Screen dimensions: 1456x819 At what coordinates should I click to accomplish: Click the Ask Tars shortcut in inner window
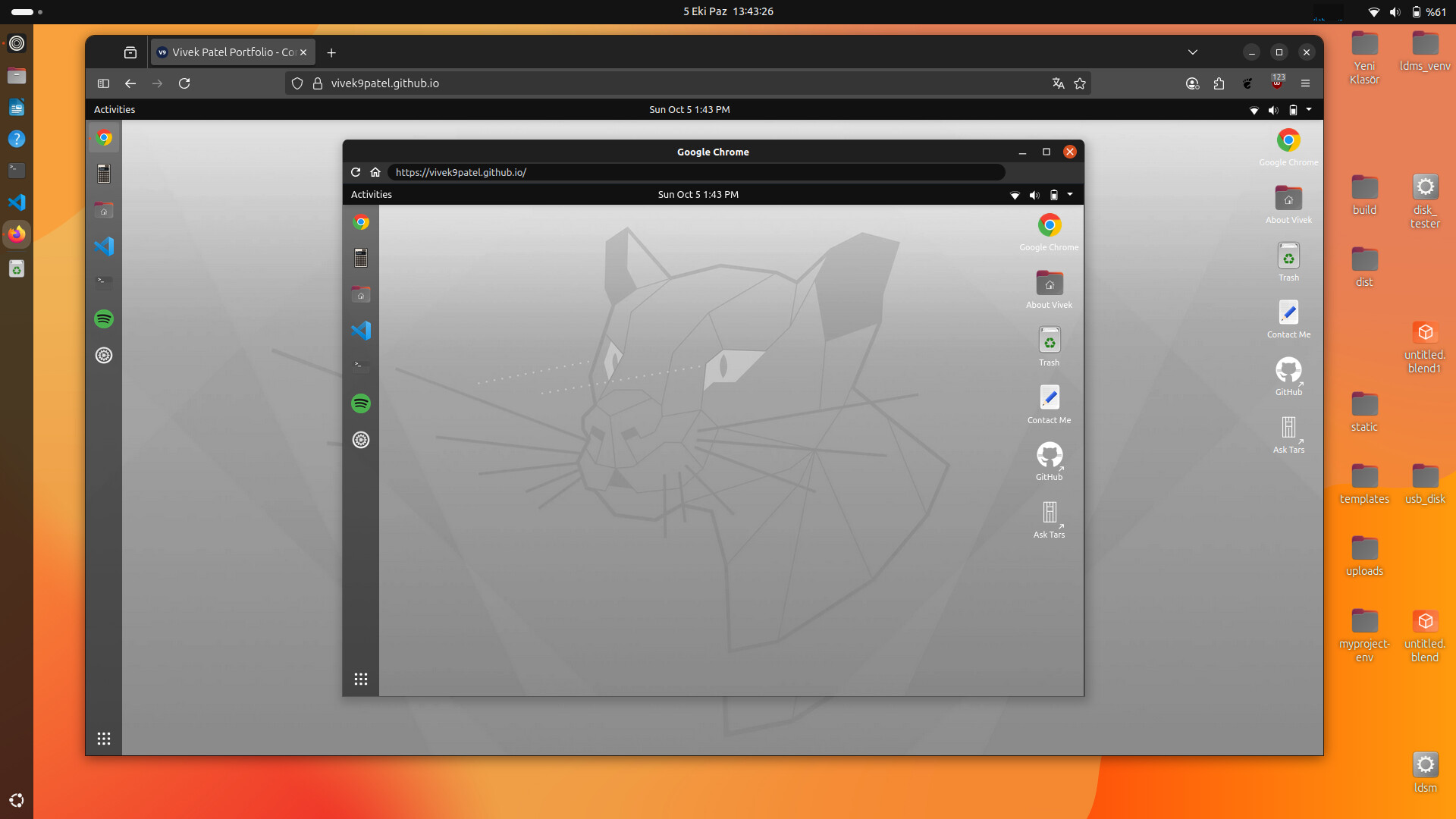pyautogui.click(x=1049, y=518)
